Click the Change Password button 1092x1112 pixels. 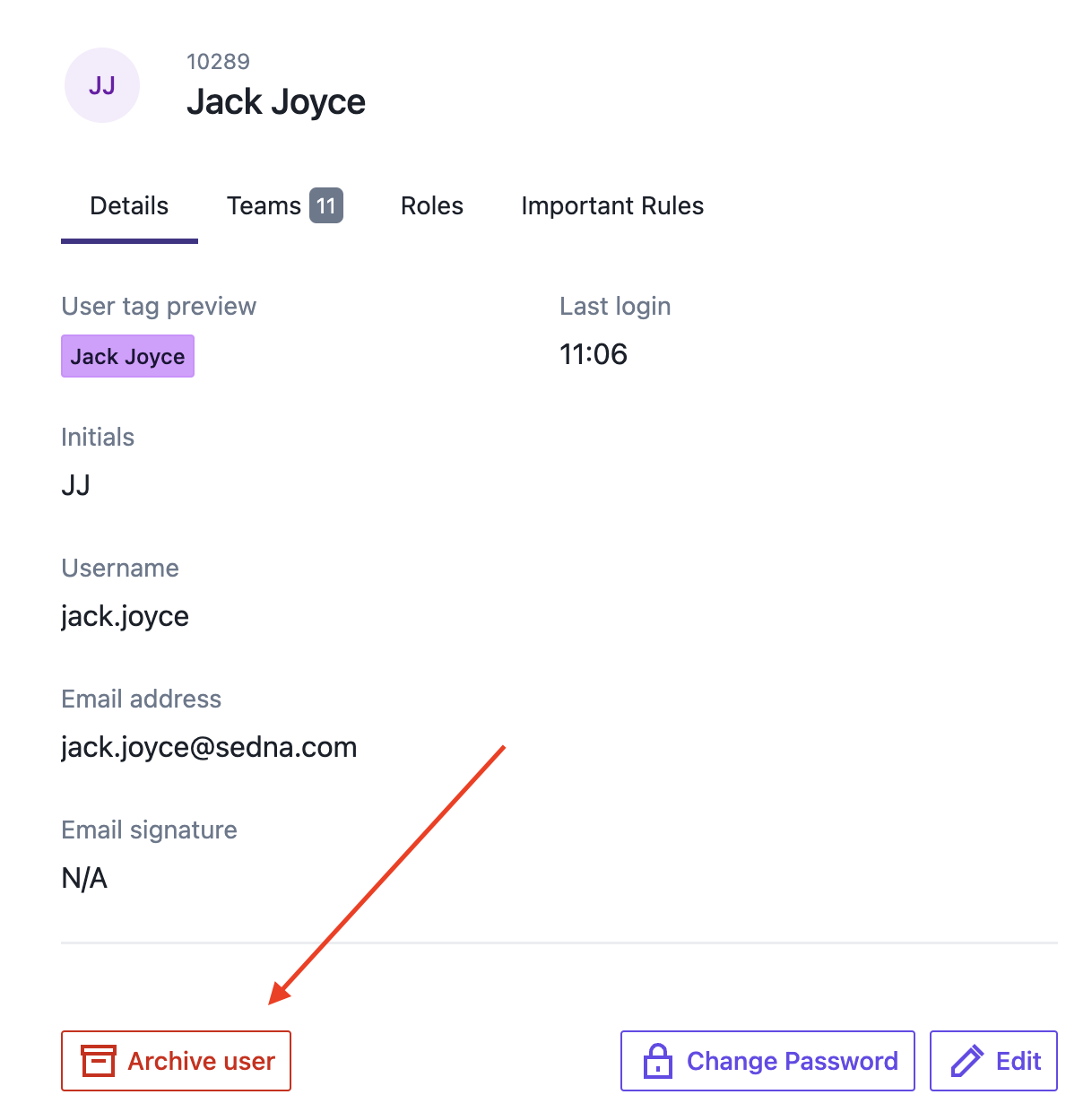pyautogui.click(x=767, y=1061)
